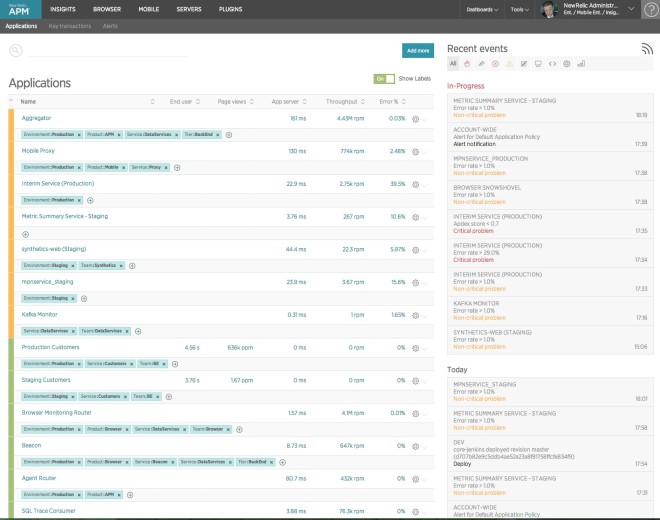Open the synthetics-web (Staging) application
The width and height of the screenshot is (660, 520).
pos(54,249)
